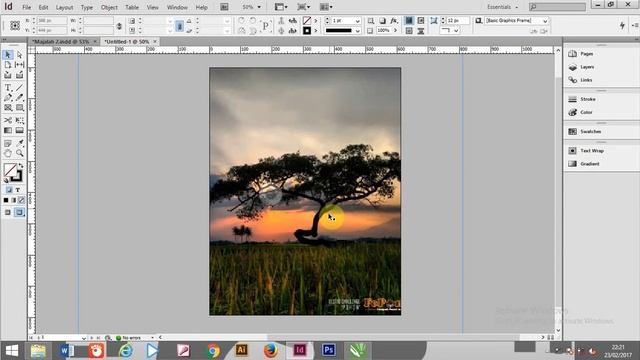Screen dimensions: 640x360
Task: Click the stroke swatch in control bar
Action: point(307,31)
